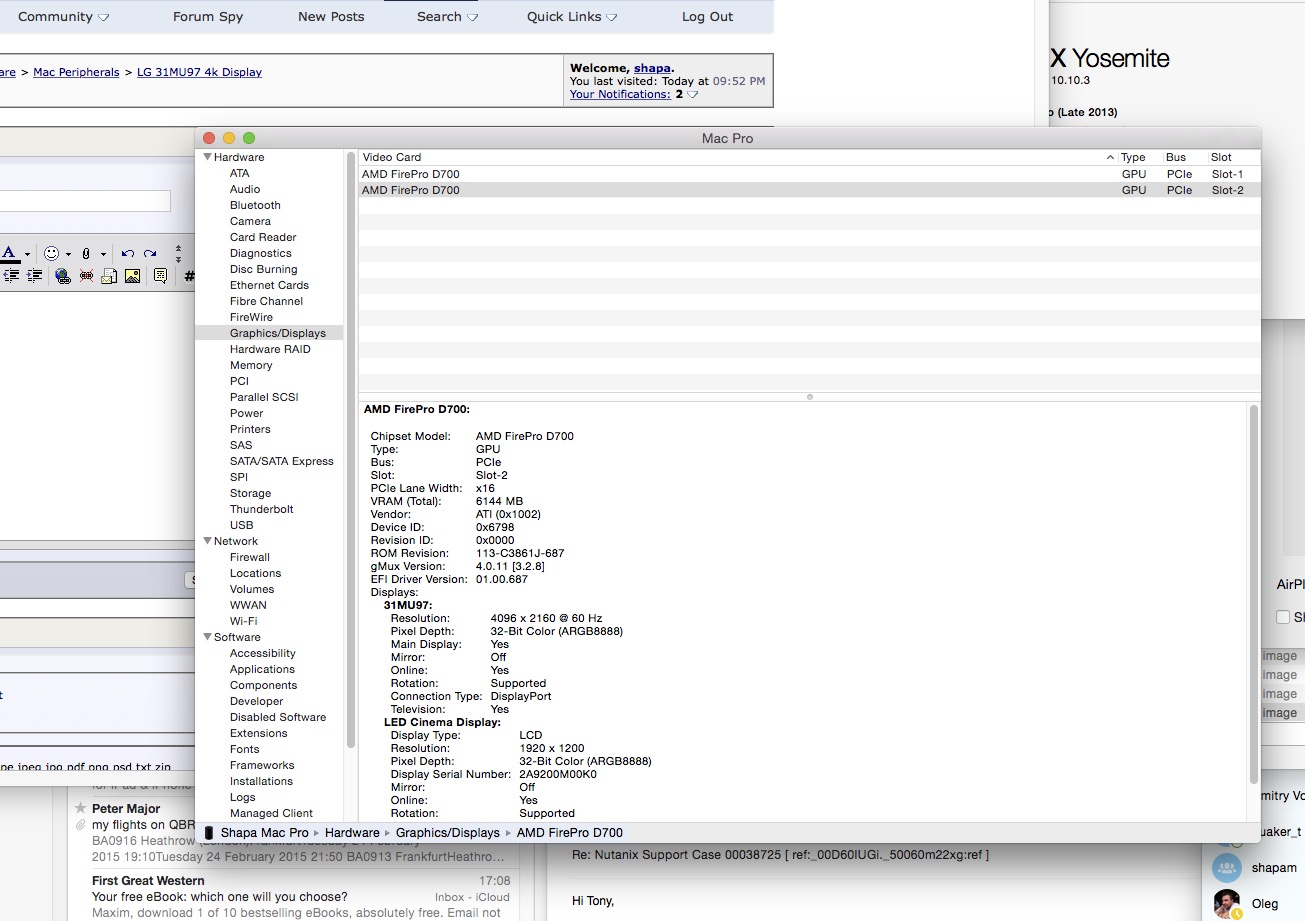
Task: Click Log Out in the forum navbar
Action: click(708, 17)
